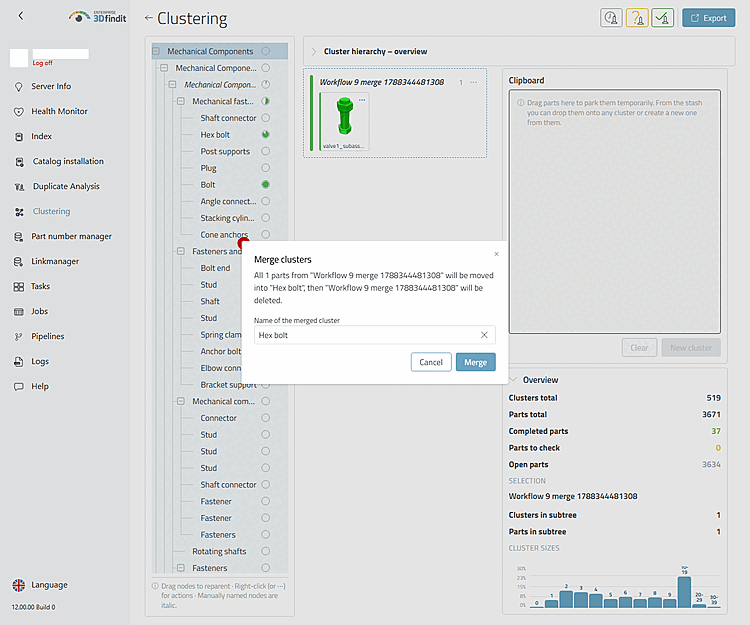Image resolution: width=750 pixels, height=625 pixels.
Task: Click the Linkmanager icon
Action: 19,262
